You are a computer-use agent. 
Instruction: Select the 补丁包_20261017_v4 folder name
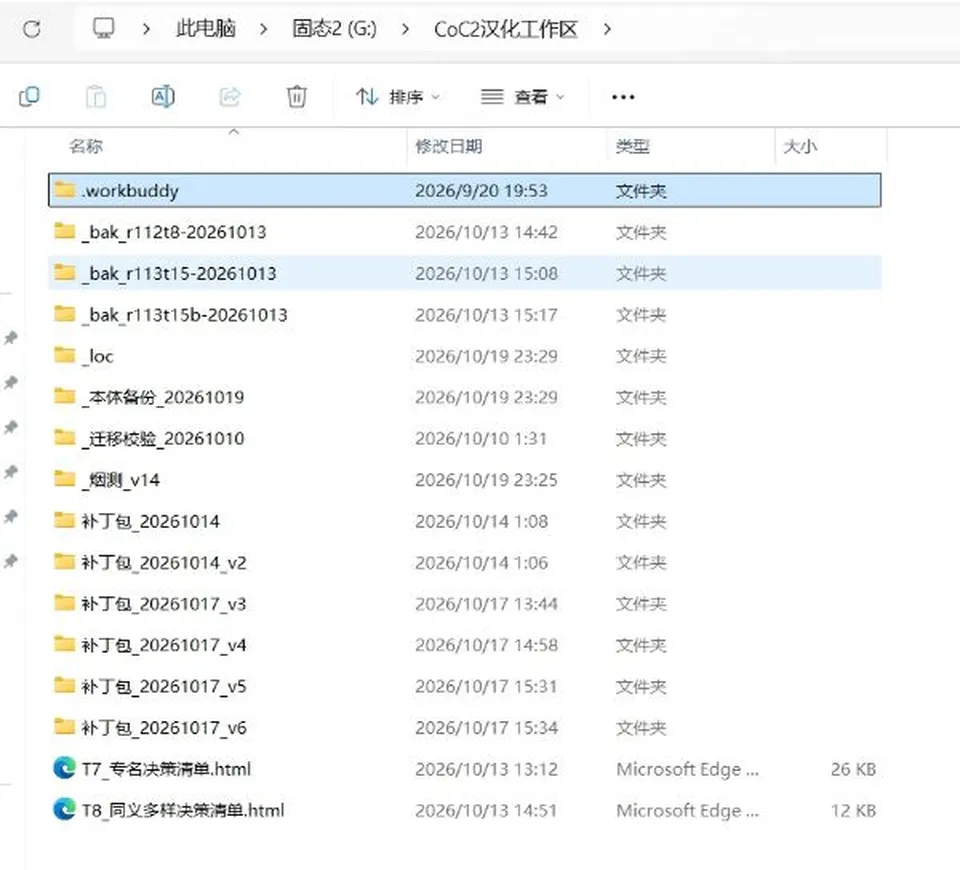(x=164, y=645)
